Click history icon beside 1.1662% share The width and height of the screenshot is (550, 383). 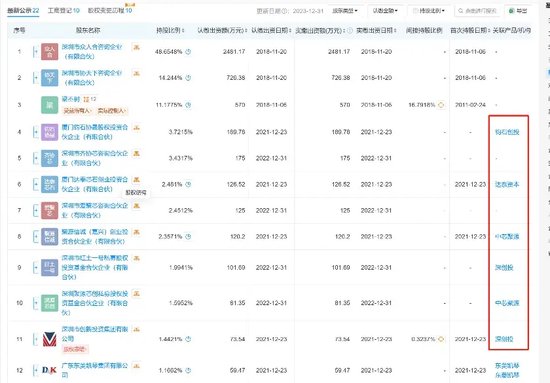(188, 370)
